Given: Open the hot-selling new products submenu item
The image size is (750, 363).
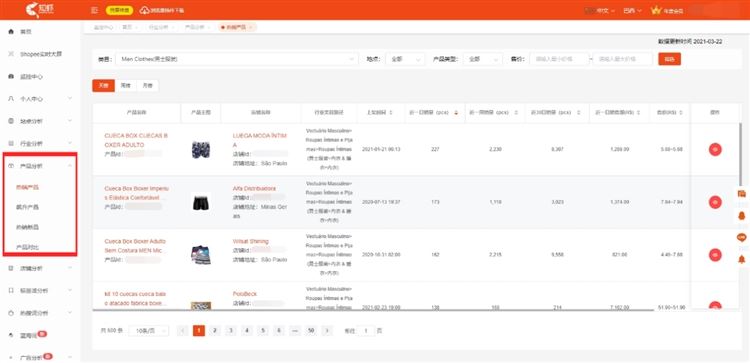Looking at the screenshot, I should coord(27,227).
